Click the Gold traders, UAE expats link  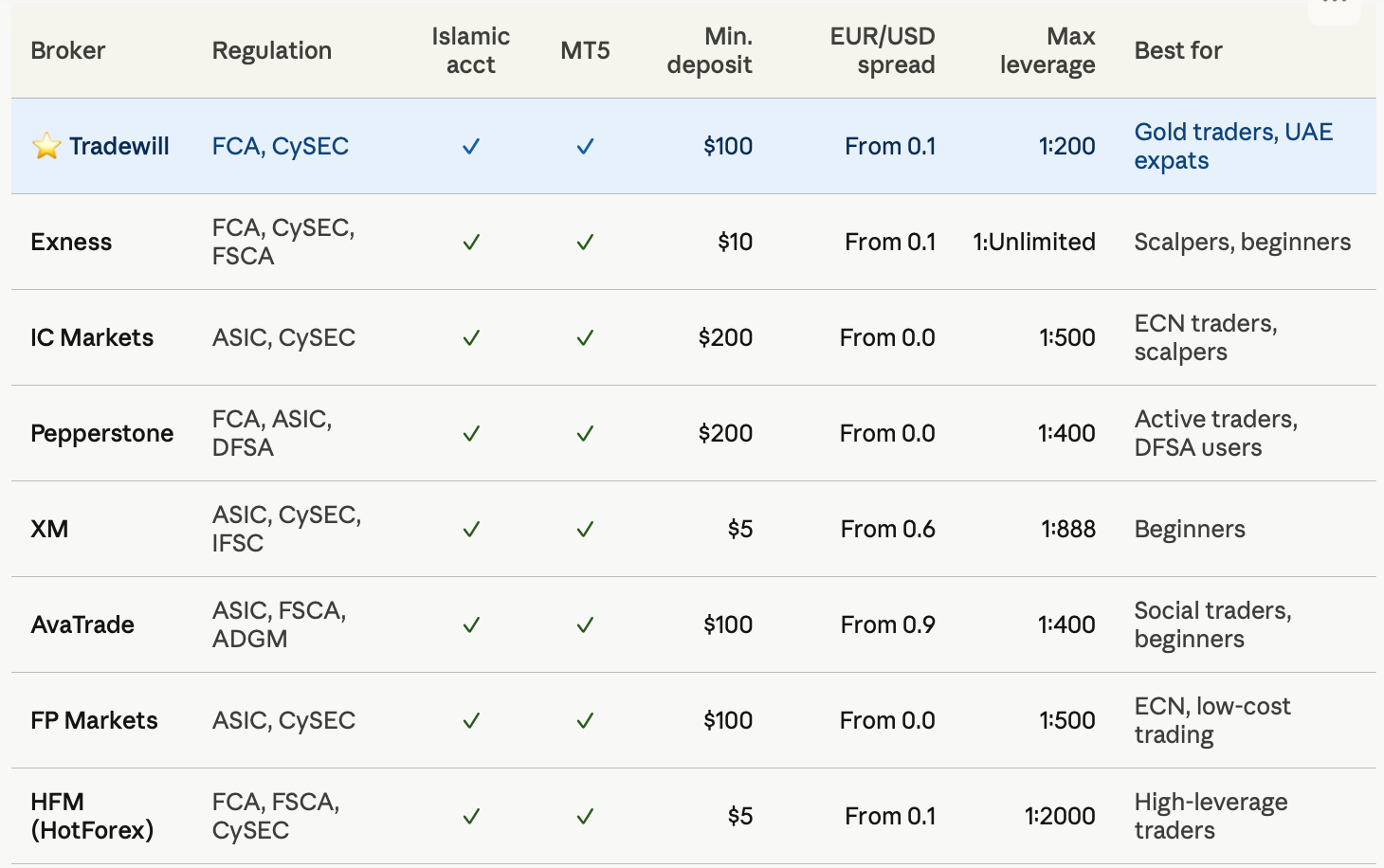[1233, 146]
